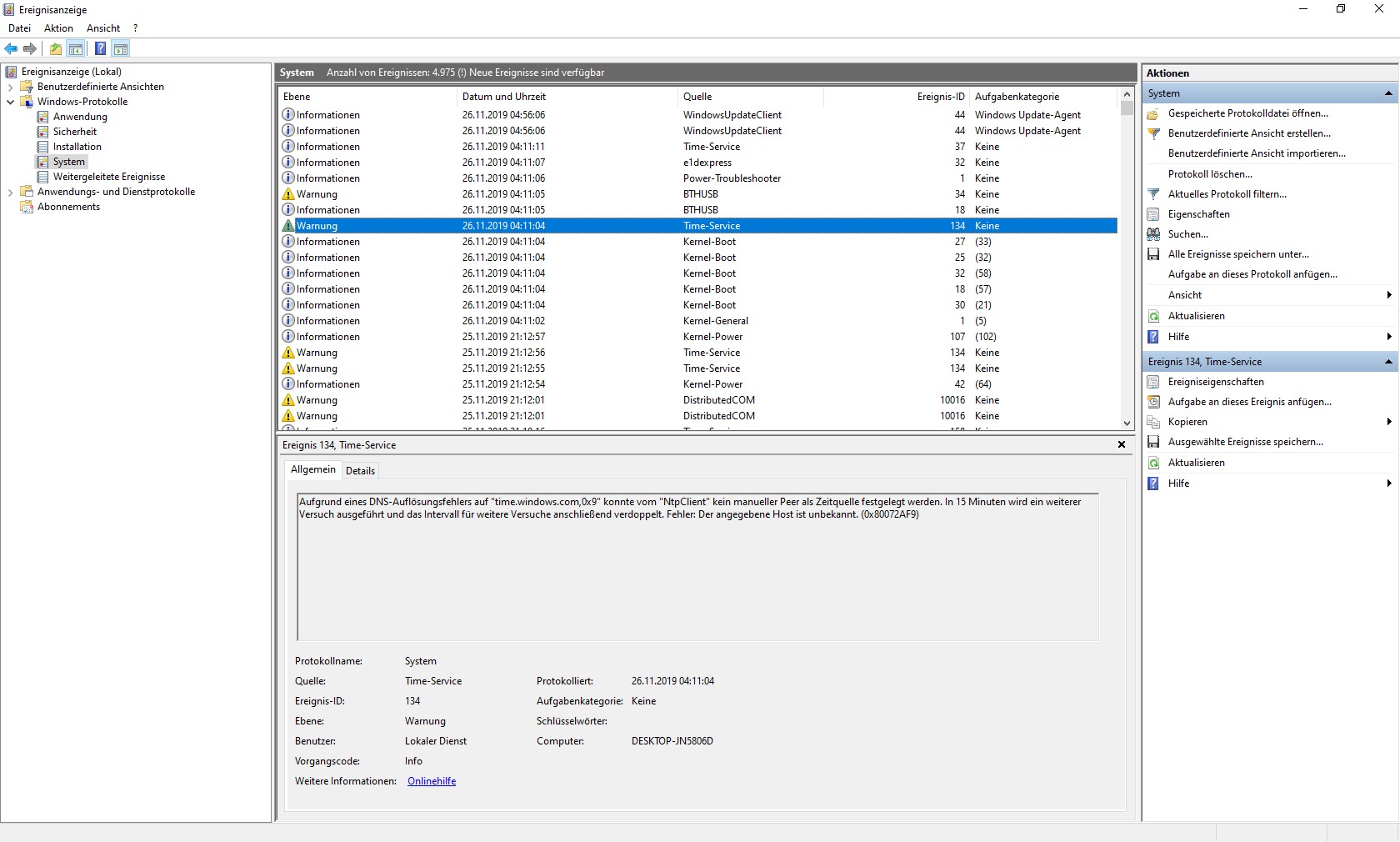Click Aufgabe an dieses Protokoll anfügen... action
This screenshot has height=842, width=1400.
tap(1252, 274)
